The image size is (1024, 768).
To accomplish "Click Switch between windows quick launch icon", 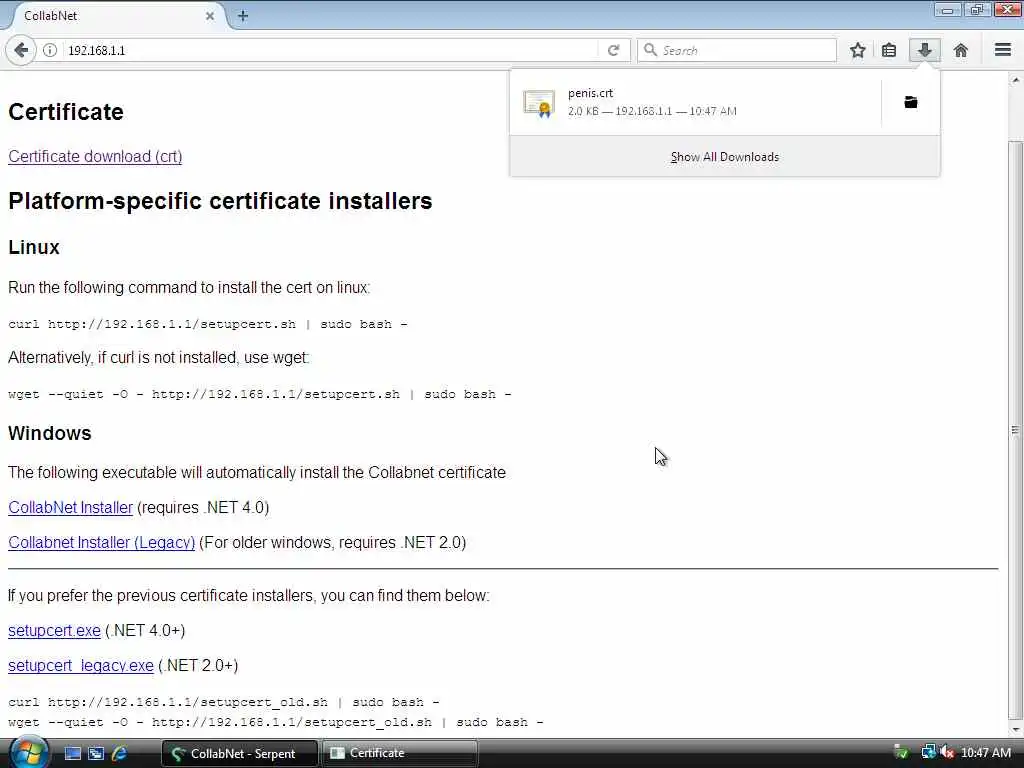I will click(x=96, y=753).
